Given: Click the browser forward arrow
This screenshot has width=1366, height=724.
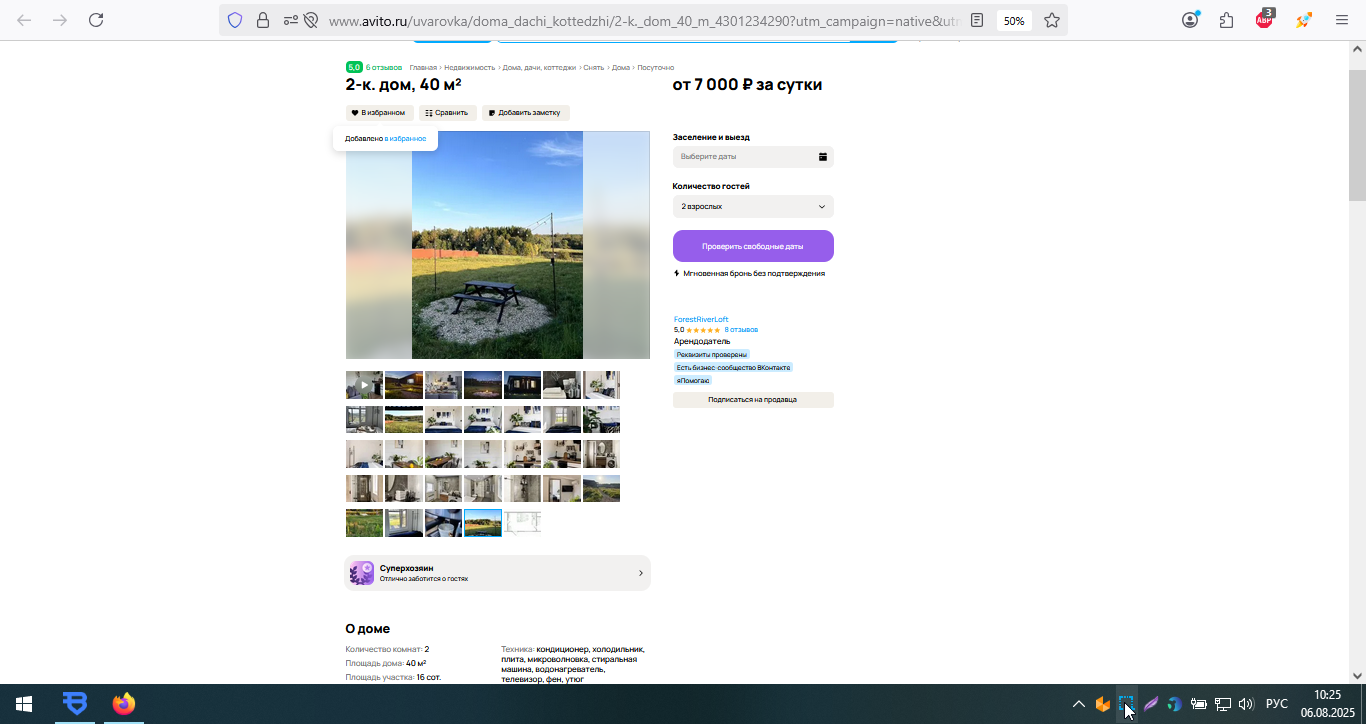Looking at the screenshot, I should coord(60,20).
